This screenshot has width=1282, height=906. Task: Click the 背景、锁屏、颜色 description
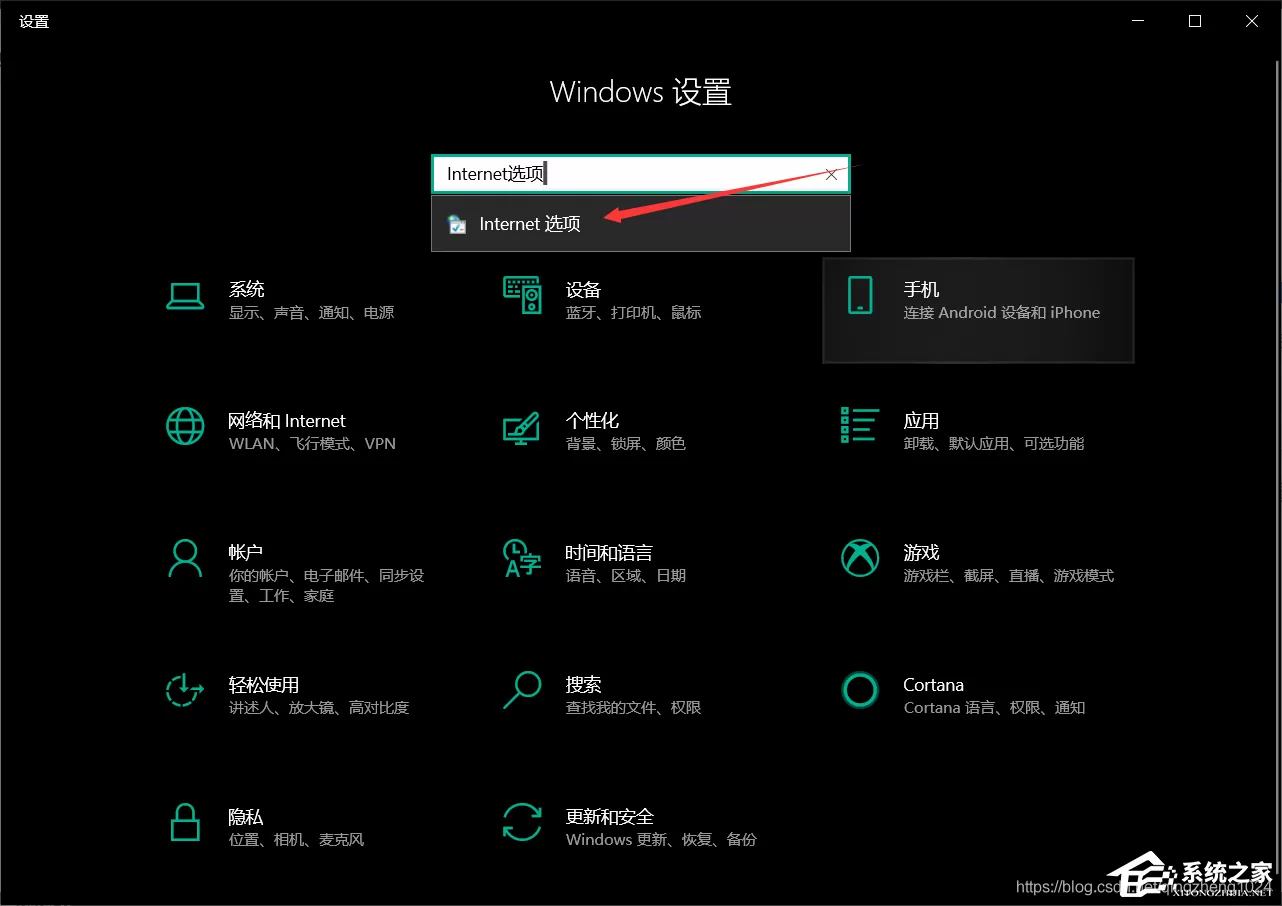coord(626,444)
